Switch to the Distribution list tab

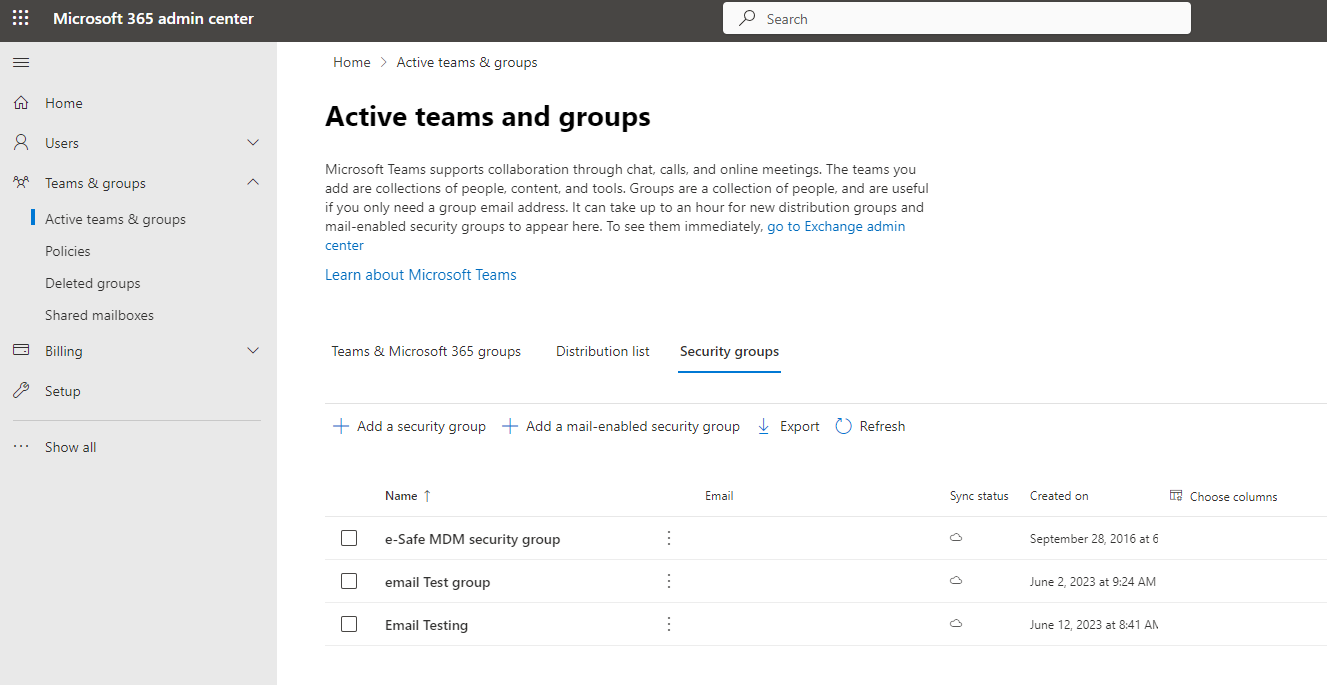[x=602, y=351]
